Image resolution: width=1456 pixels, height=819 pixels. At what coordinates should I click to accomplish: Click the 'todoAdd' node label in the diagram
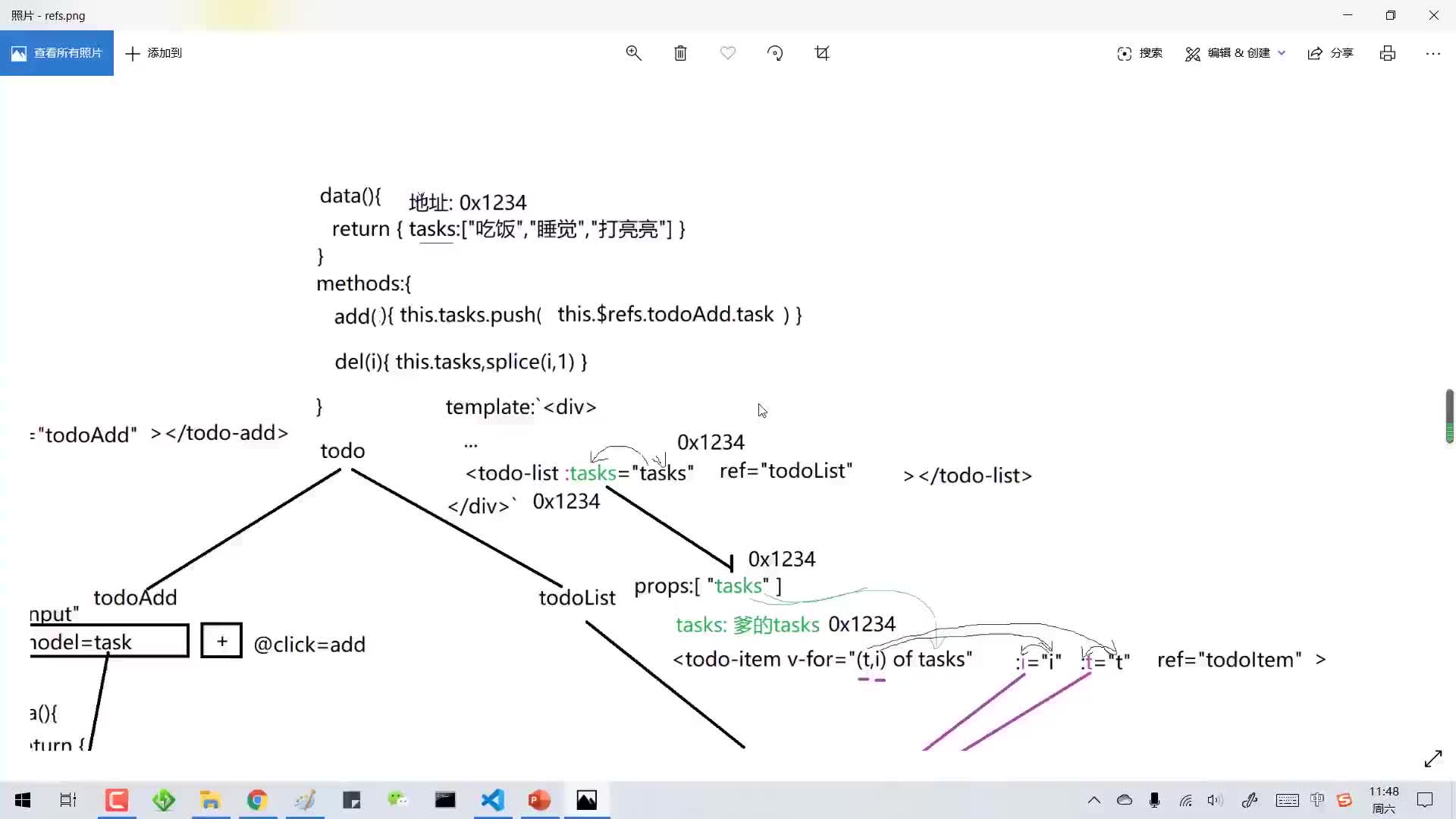[x=135, y=598]
